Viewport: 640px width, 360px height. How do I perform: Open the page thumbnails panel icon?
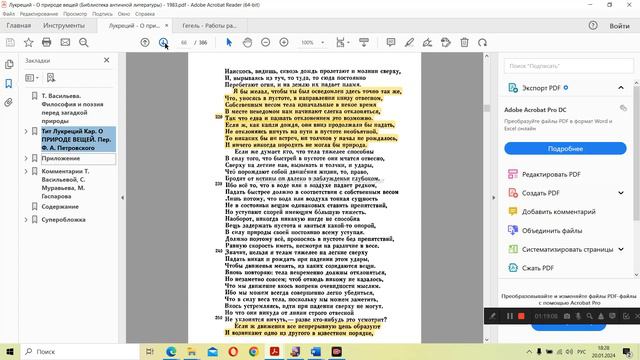pos(9,64)
